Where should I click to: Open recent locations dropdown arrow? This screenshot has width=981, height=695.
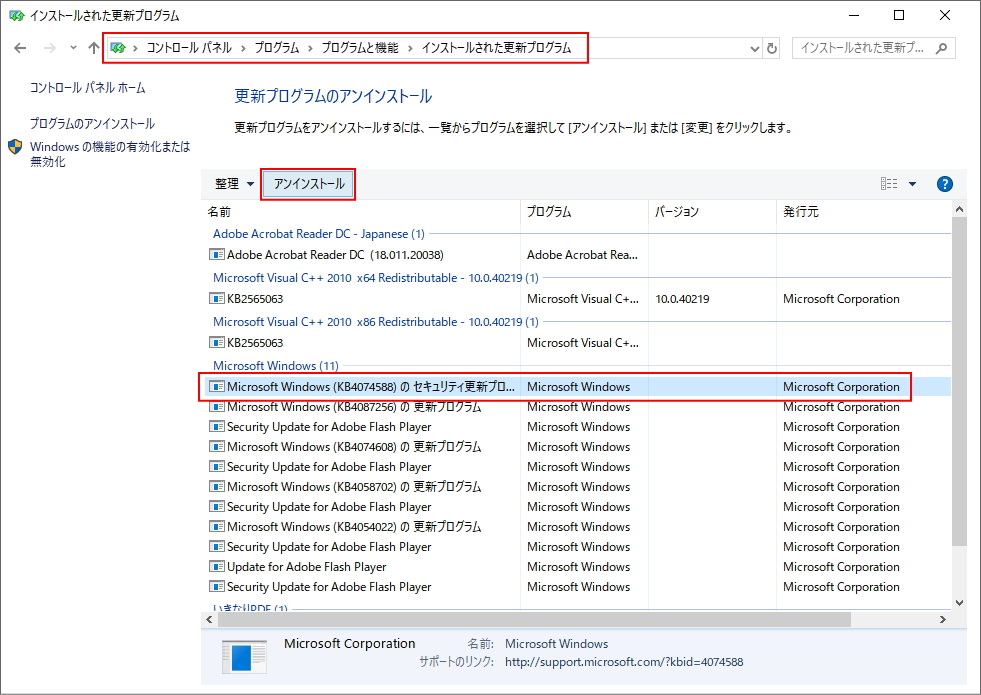pos(73,48)
